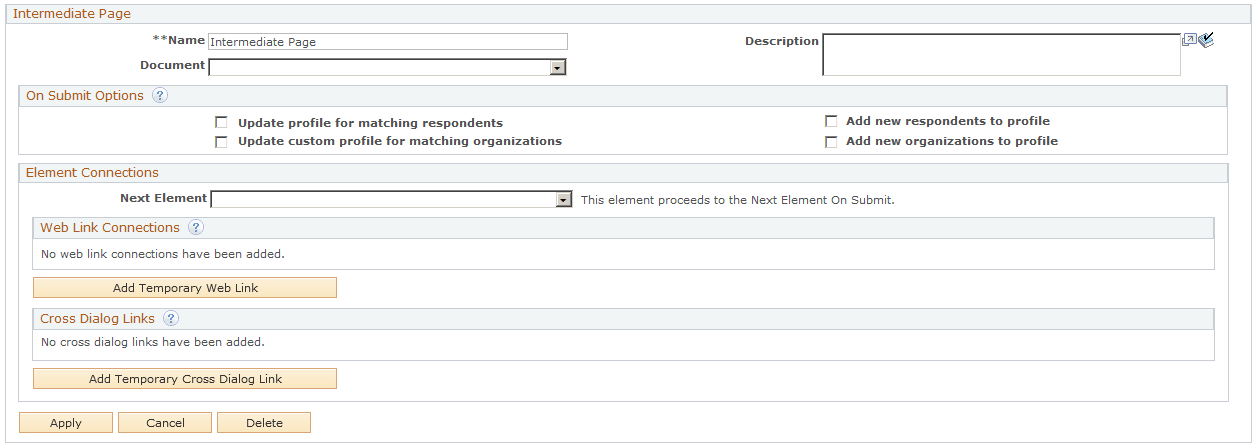Enable Update profile for matching respondents
The height and width of the screenshot is (448, 1257).
pyautogui.click(x=221, y=123)
